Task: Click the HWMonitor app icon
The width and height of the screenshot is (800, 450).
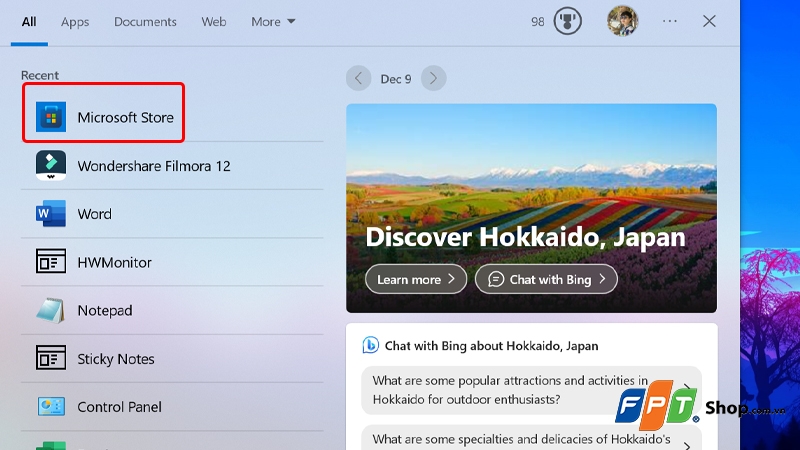Action: point(51,261)
